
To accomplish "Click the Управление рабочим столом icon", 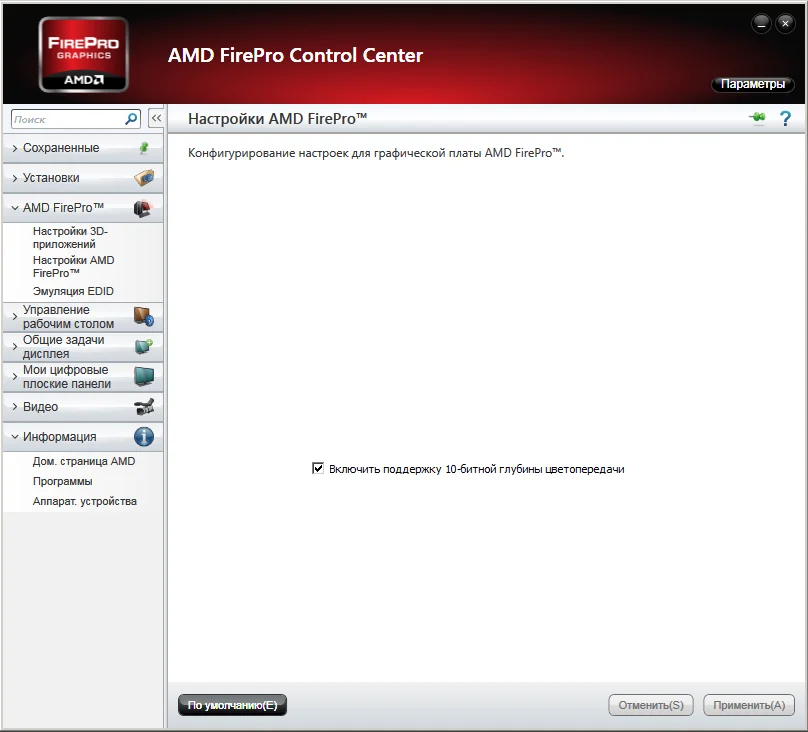I will point(144,316).
